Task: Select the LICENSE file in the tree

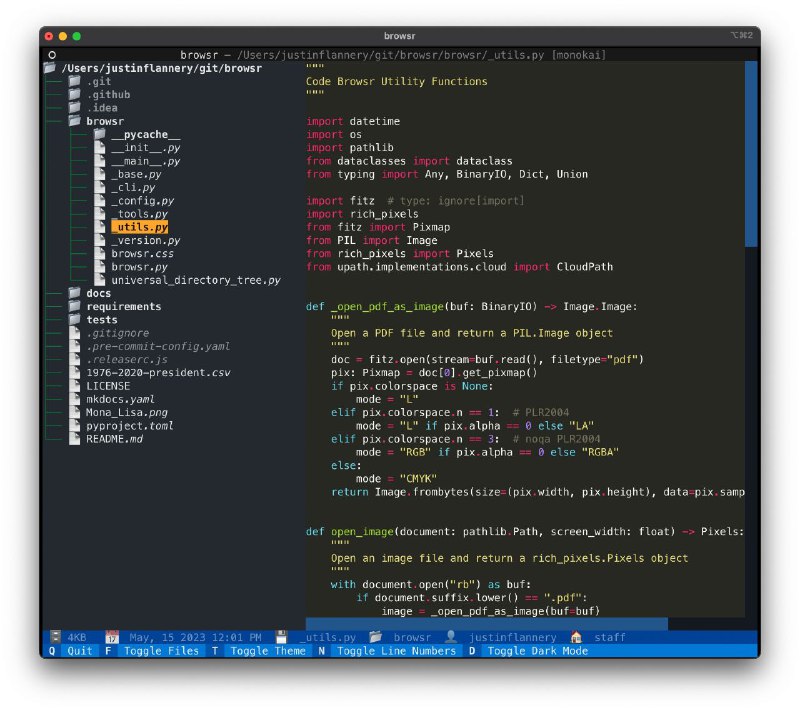Action: tap(107, 385)
